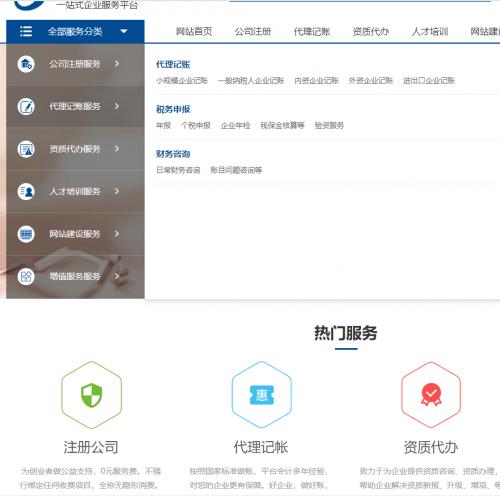The height and width of the screenshot is (500, 500).
Task: Open 资质代办 in top navigation
Action: pyautogui.click(x=371, y=32)
